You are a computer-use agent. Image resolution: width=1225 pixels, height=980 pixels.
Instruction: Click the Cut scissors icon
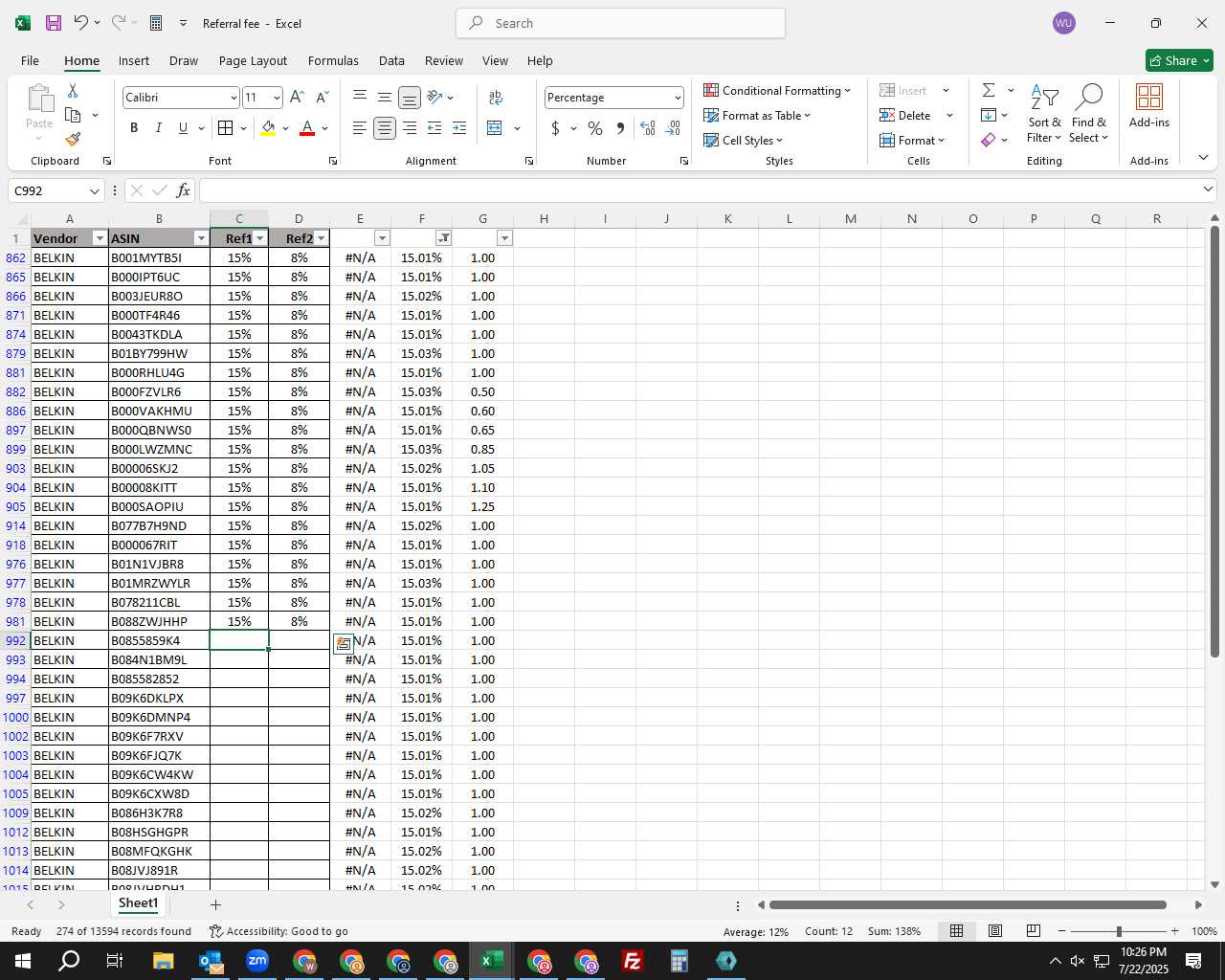pos(73,90)
